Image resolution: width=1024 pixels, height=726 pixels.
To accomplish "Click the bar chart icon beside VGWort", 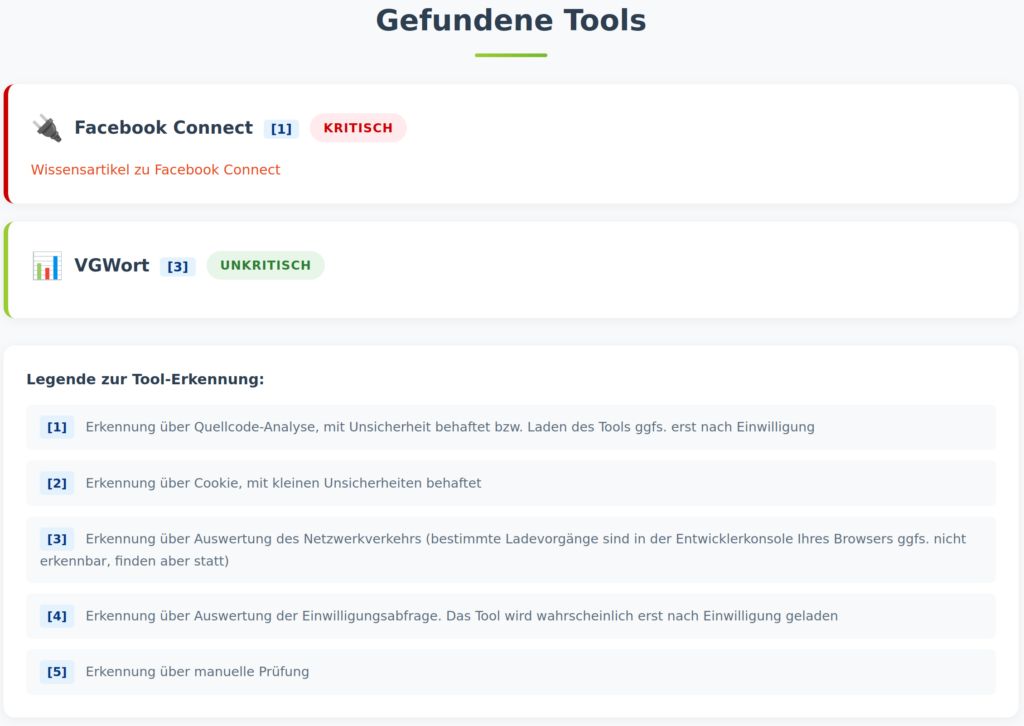I will 46,266.
